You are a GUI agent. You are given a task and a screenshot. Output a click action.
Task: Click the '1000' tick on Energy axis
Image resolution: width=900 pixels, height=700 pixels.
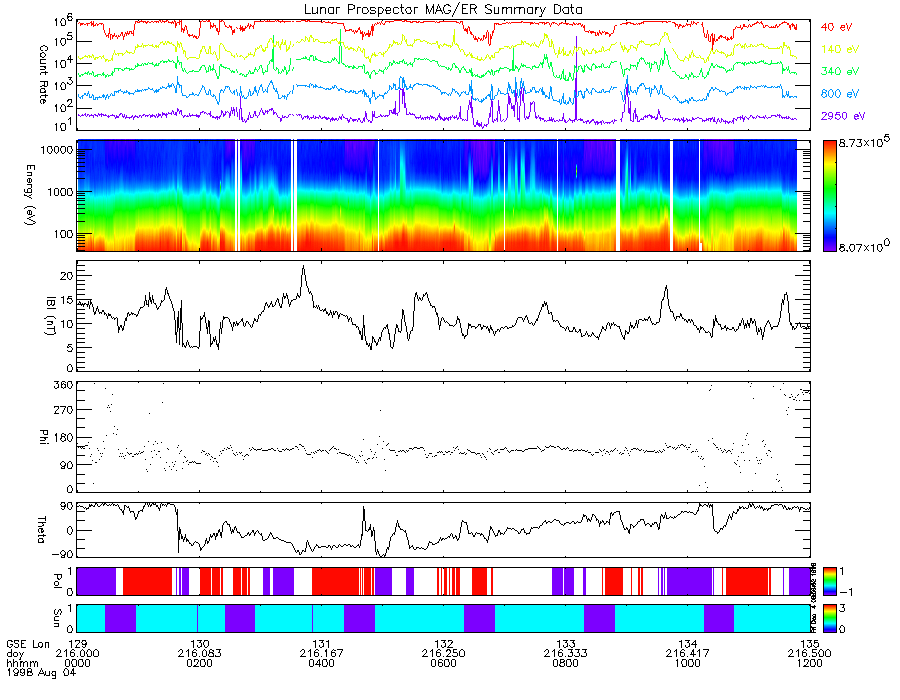tap(60, 192)
